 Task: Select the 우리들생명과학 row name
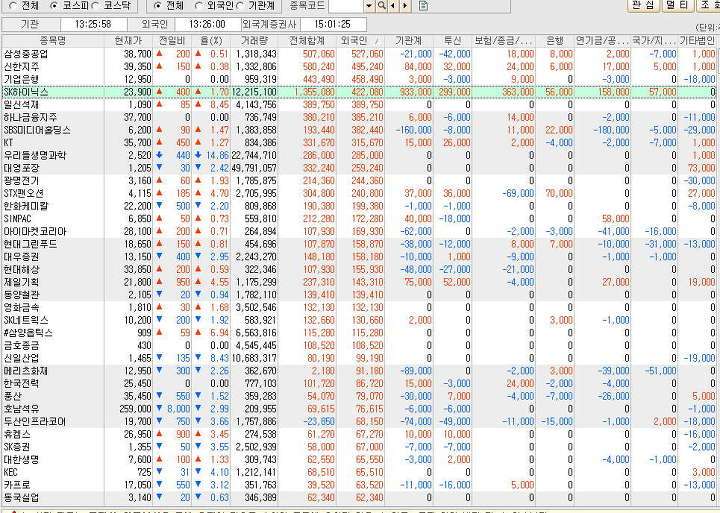(34, 155)
